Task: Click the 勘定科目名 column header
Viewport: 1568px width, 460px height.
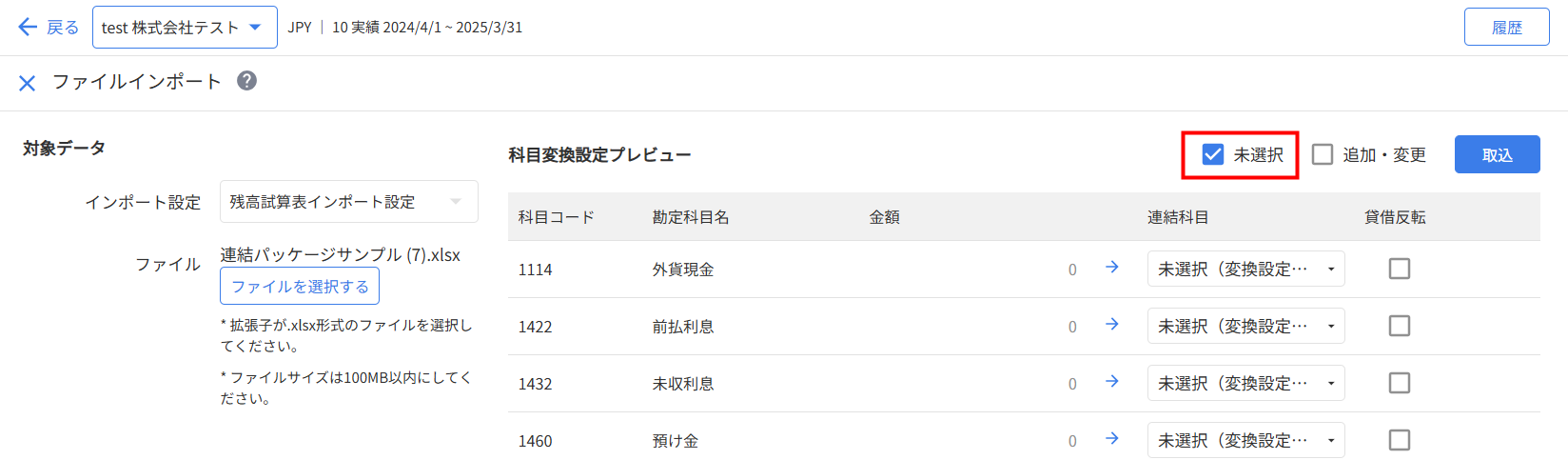Action: click(691, 217)
